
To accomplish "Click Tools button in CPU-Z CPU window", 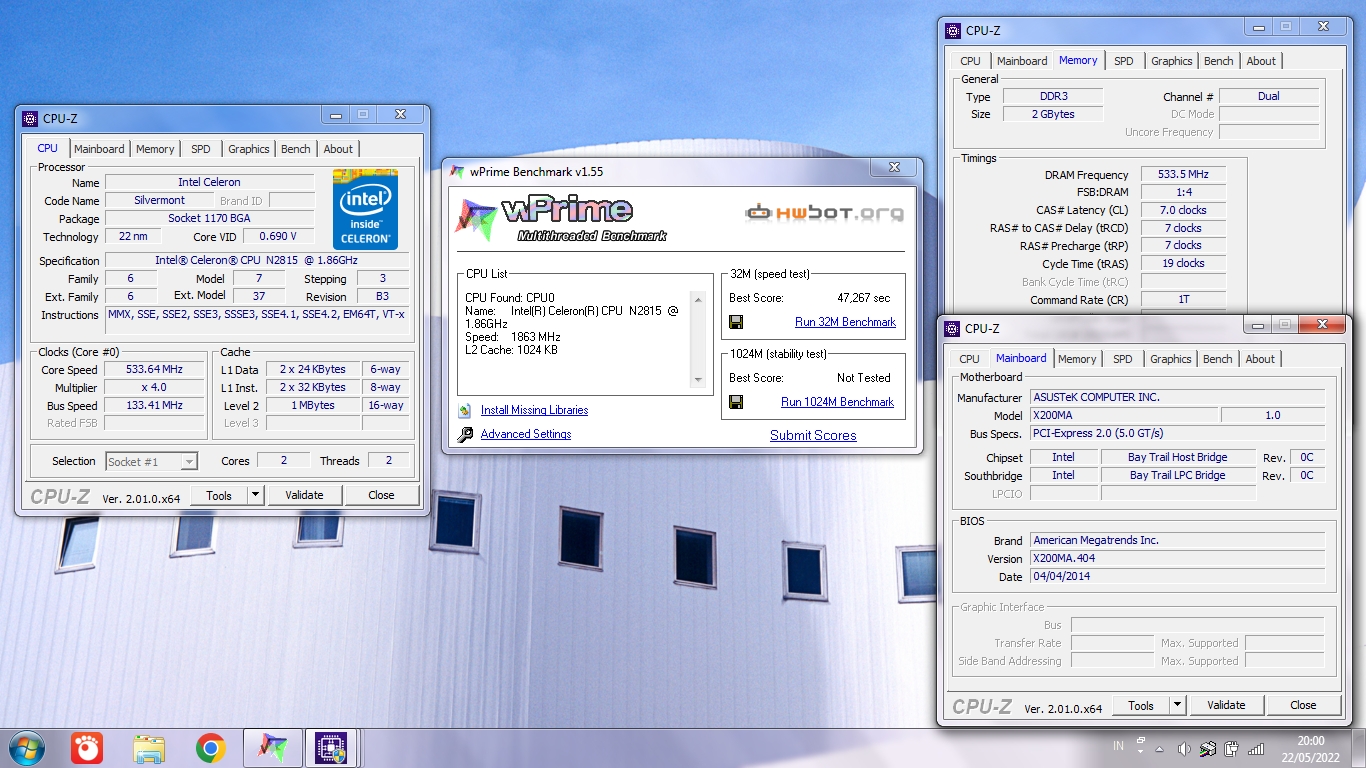I will [219, 495].
